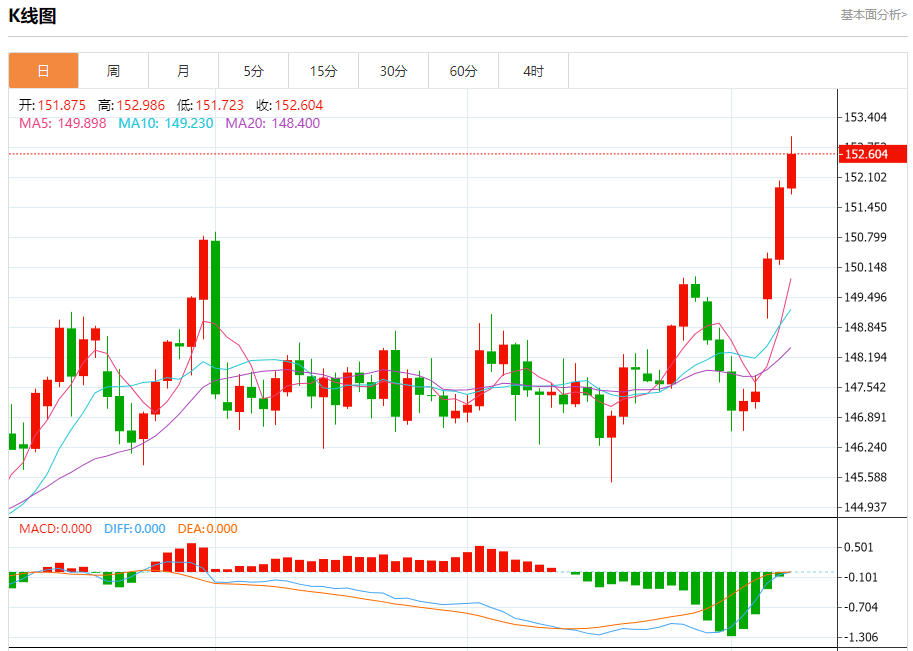Select the 日 daily chart tab

44,71
